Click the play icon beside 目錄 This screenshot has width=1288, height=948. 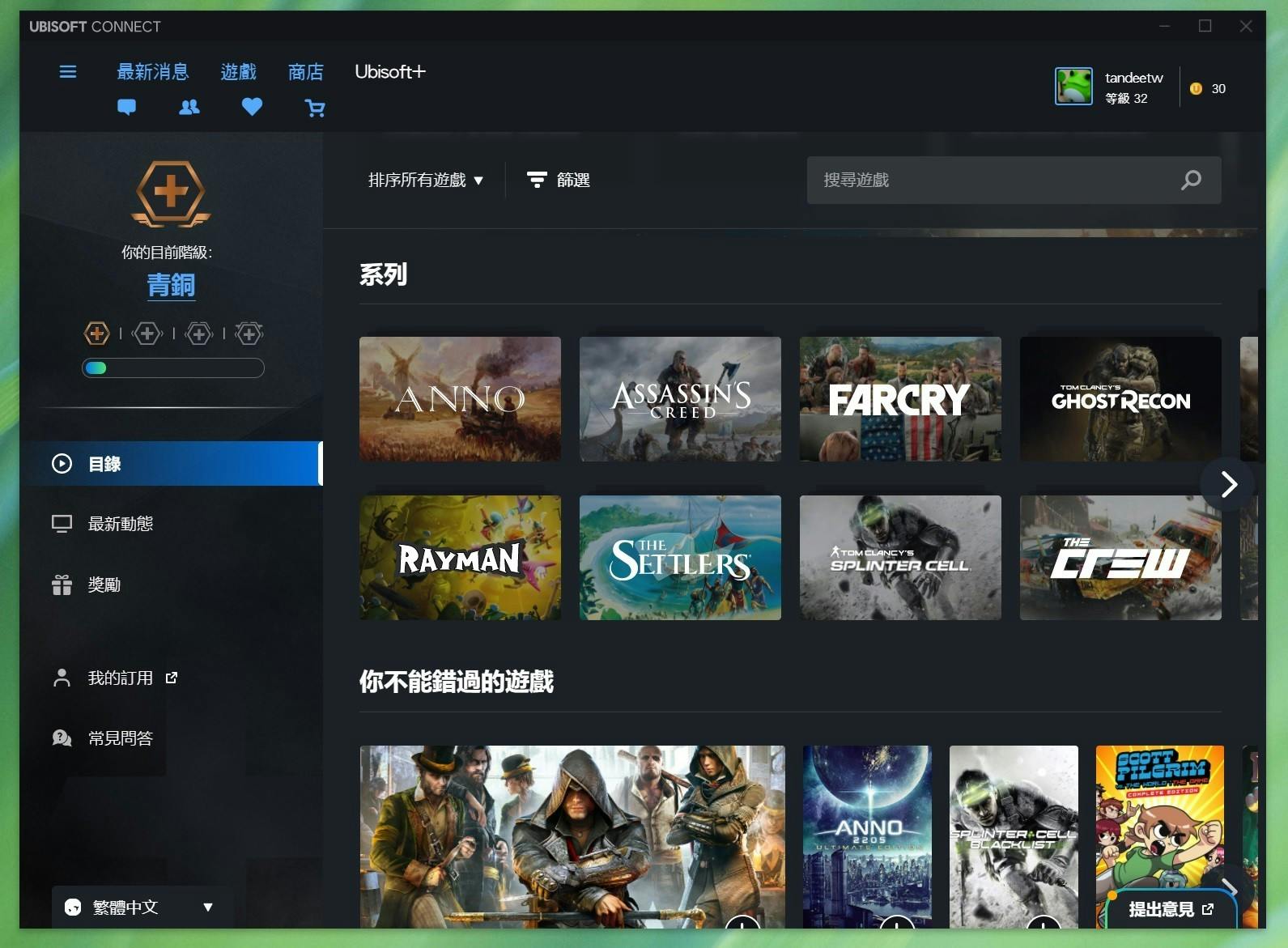click(x=62, y=464)
